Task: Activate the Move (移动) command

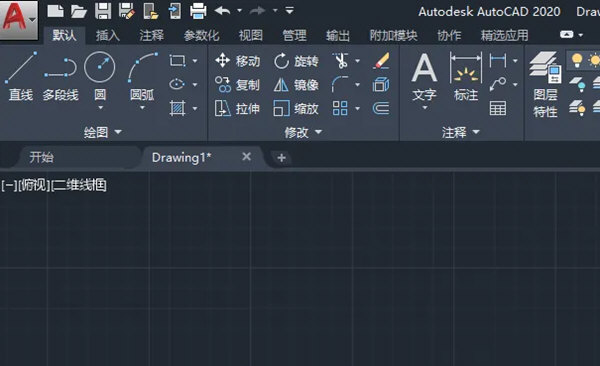Action: (x=237, y=61)
